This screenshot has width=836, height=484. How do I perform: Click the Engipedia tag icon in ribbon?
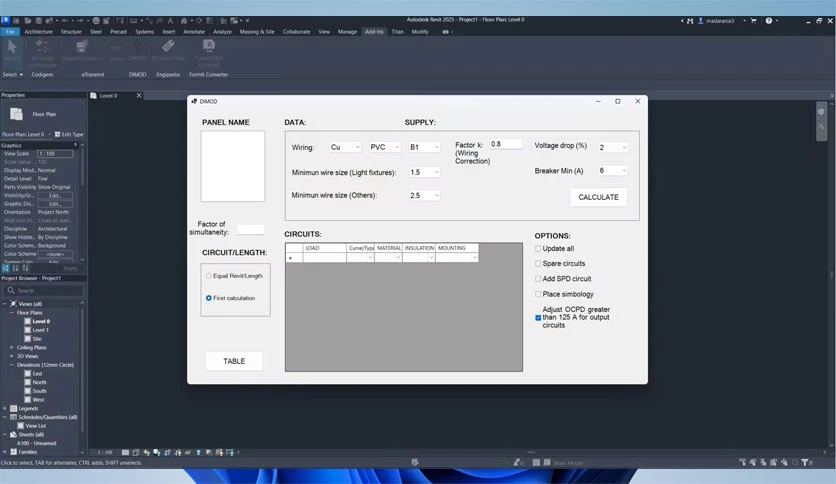point(168,46)
